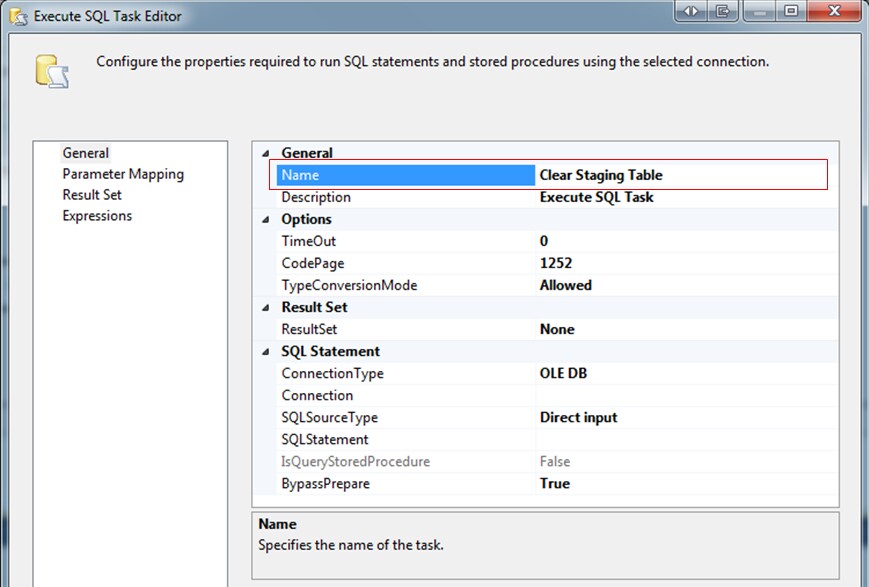Click the empty SQLStatement value cell
The image size is (869, 587).
680,439
